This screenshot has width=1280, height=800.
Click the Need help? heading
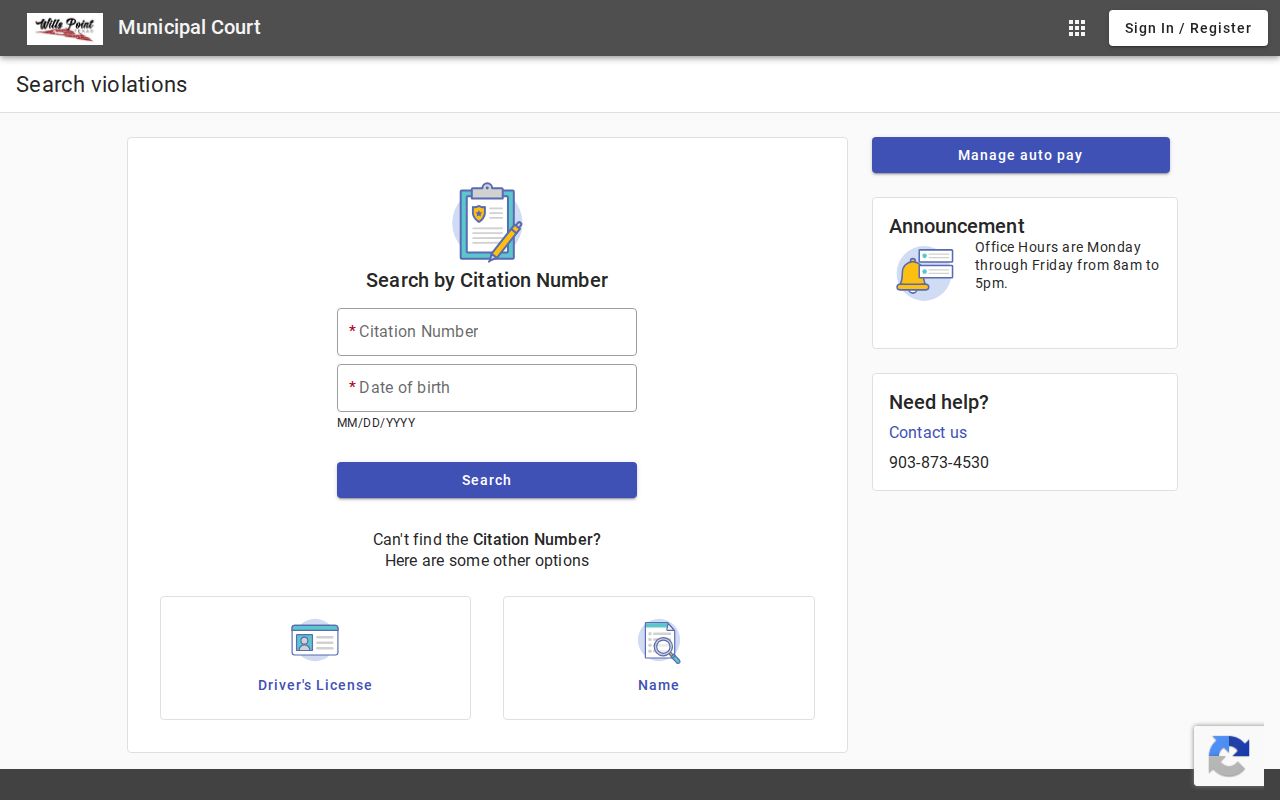939,402
